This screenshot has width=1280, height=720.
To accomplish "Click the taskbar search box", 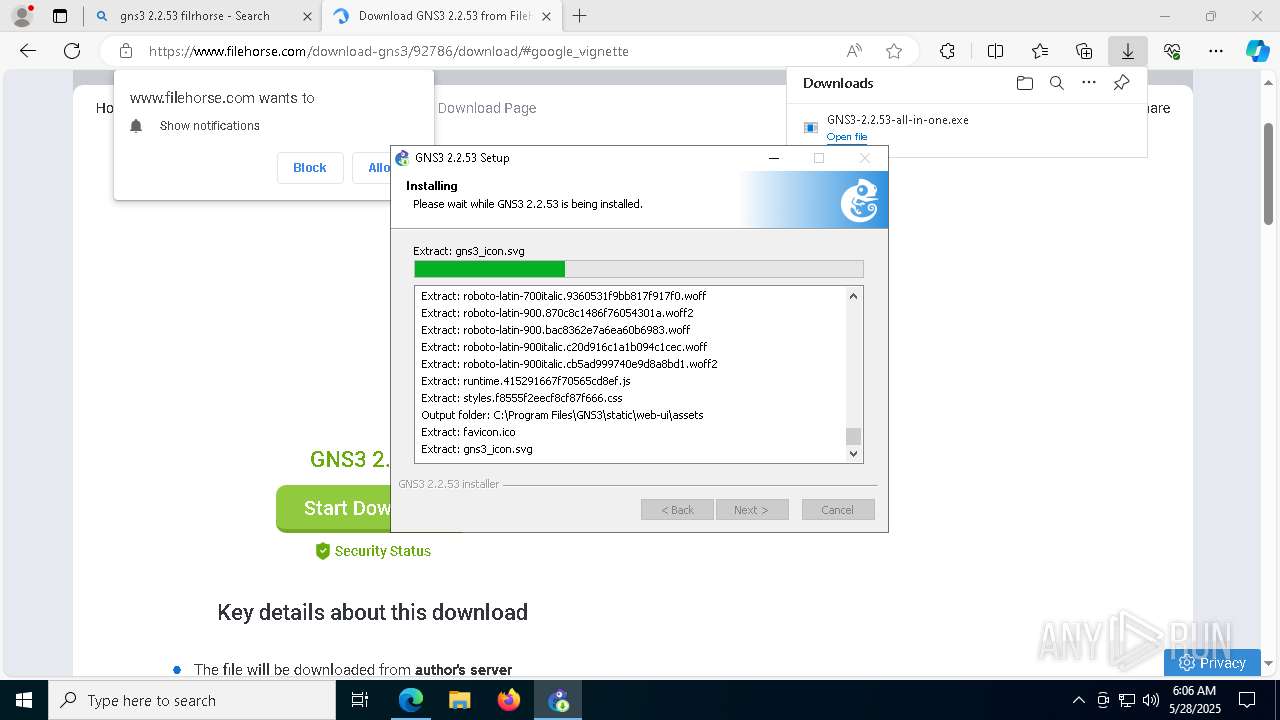I will [x=192, y=700].
